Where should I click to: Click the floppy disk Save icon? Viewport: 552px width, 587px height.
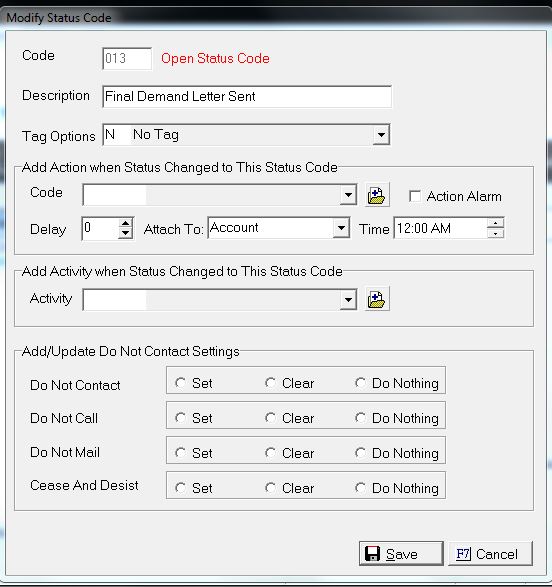372,554
